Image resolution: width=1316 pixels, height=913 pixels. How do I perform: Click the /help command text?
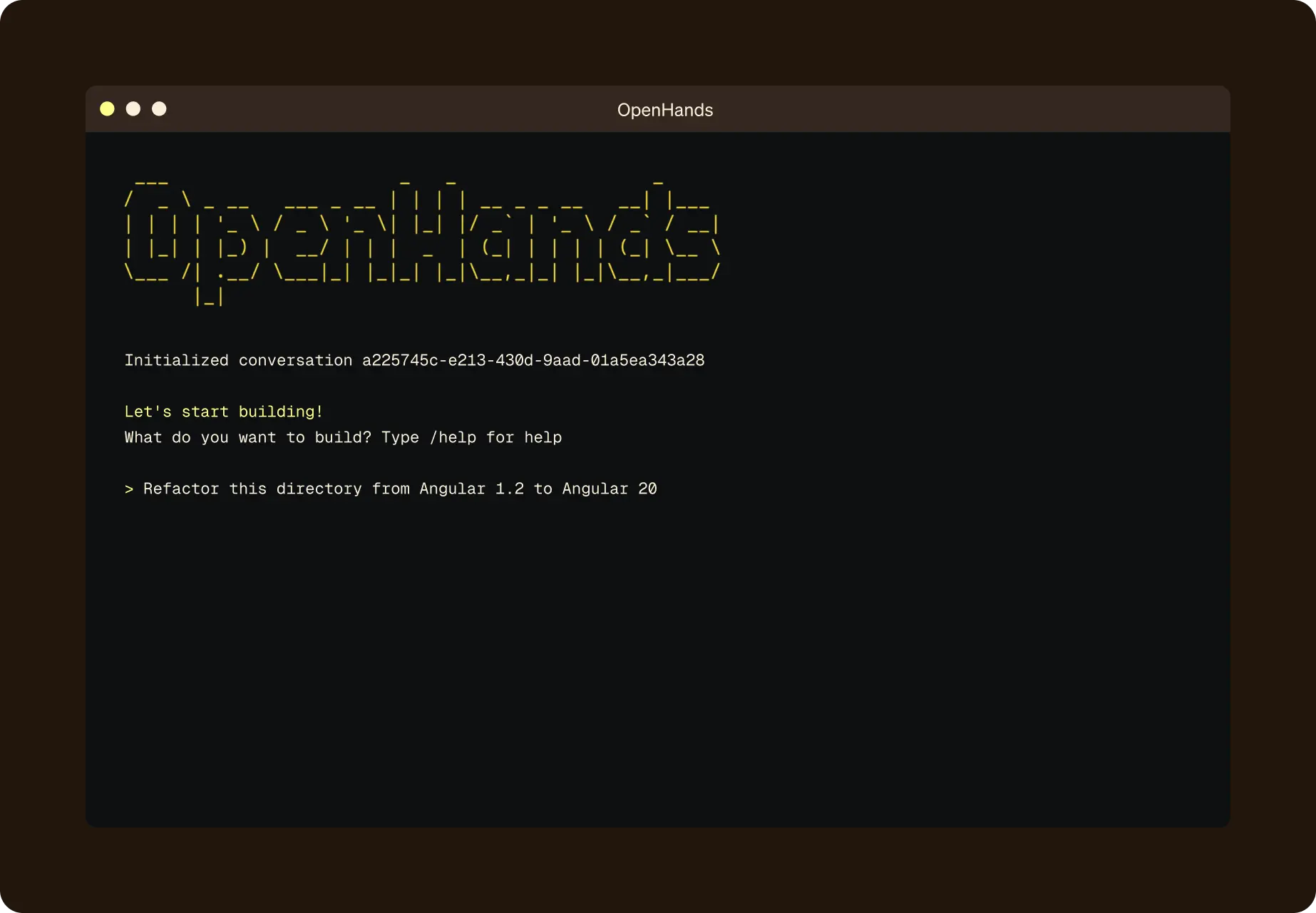coord(453,438)
